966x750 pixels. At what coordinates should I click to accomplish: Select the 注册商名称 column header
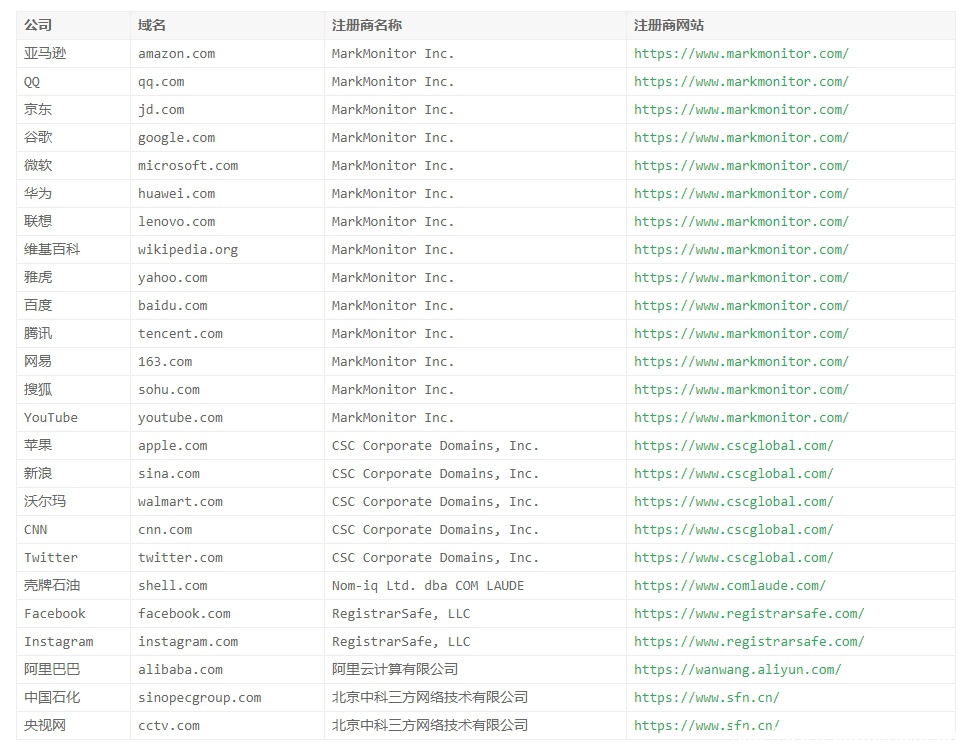pos(367,25)
